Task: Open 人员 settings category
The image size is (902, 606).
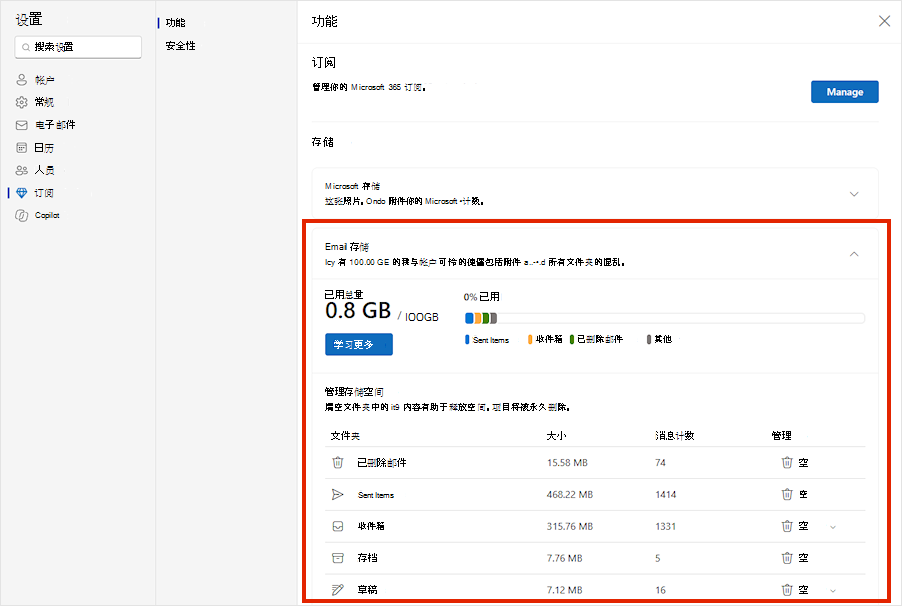Action: (44, 170)
